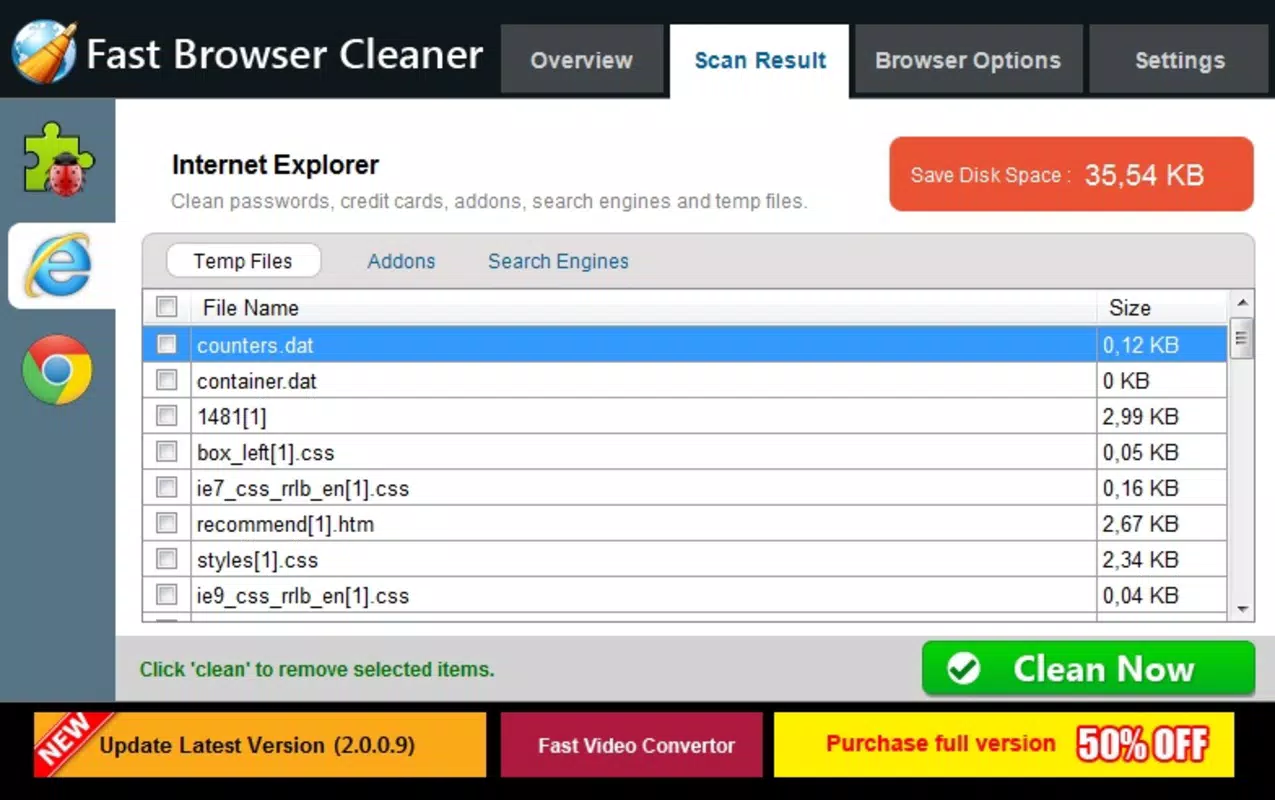Check the styles[1].css checkbox
This screenshot has width=1275, height=800.
click(167, 559)
